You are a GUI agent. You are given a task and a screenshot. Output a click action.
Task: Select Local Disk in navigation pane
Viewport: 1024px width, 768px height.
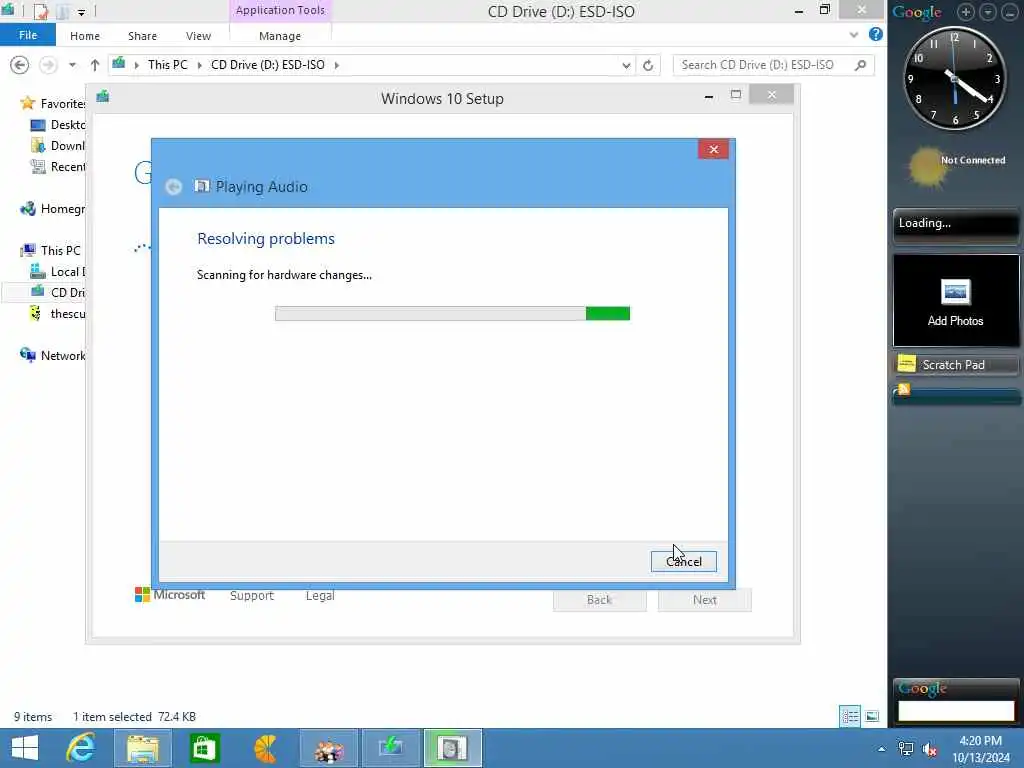pos(58,272)
